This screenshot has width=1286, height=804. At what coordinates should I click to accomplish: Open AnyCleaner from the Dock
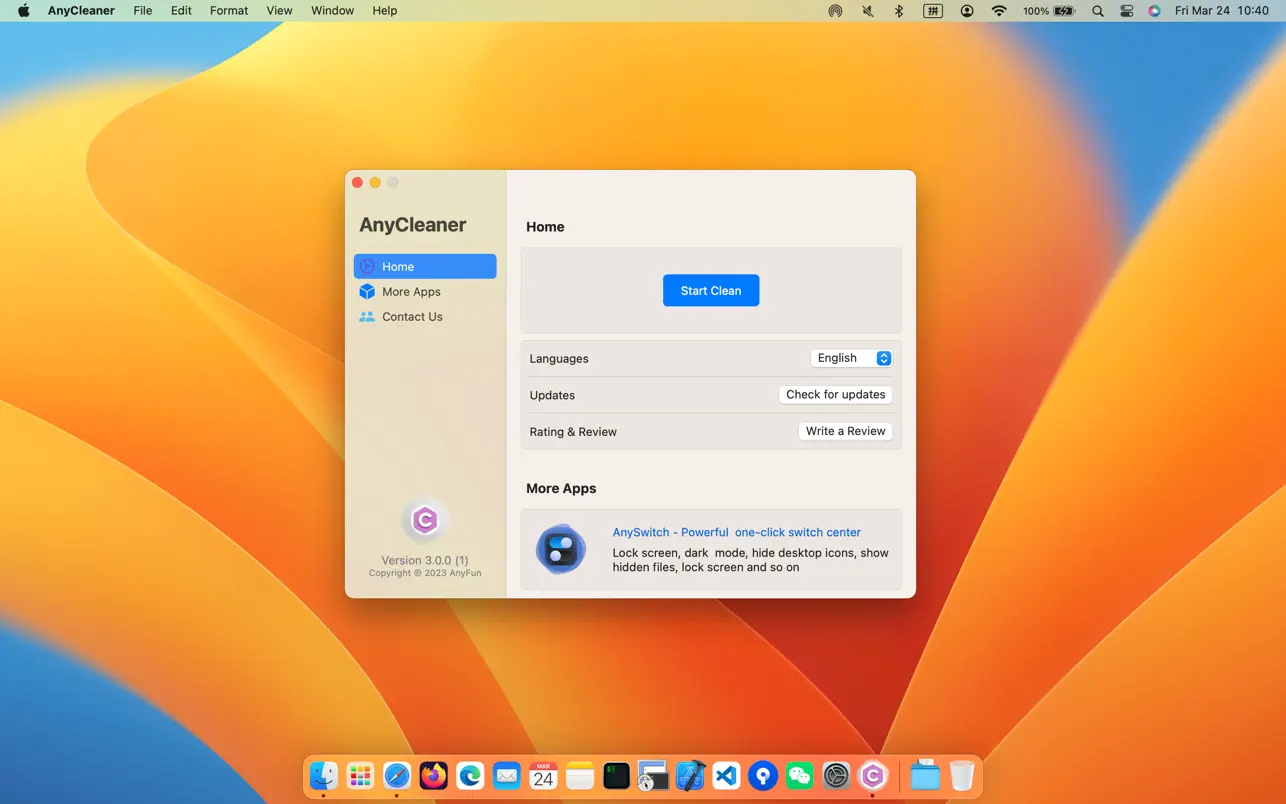873,775
